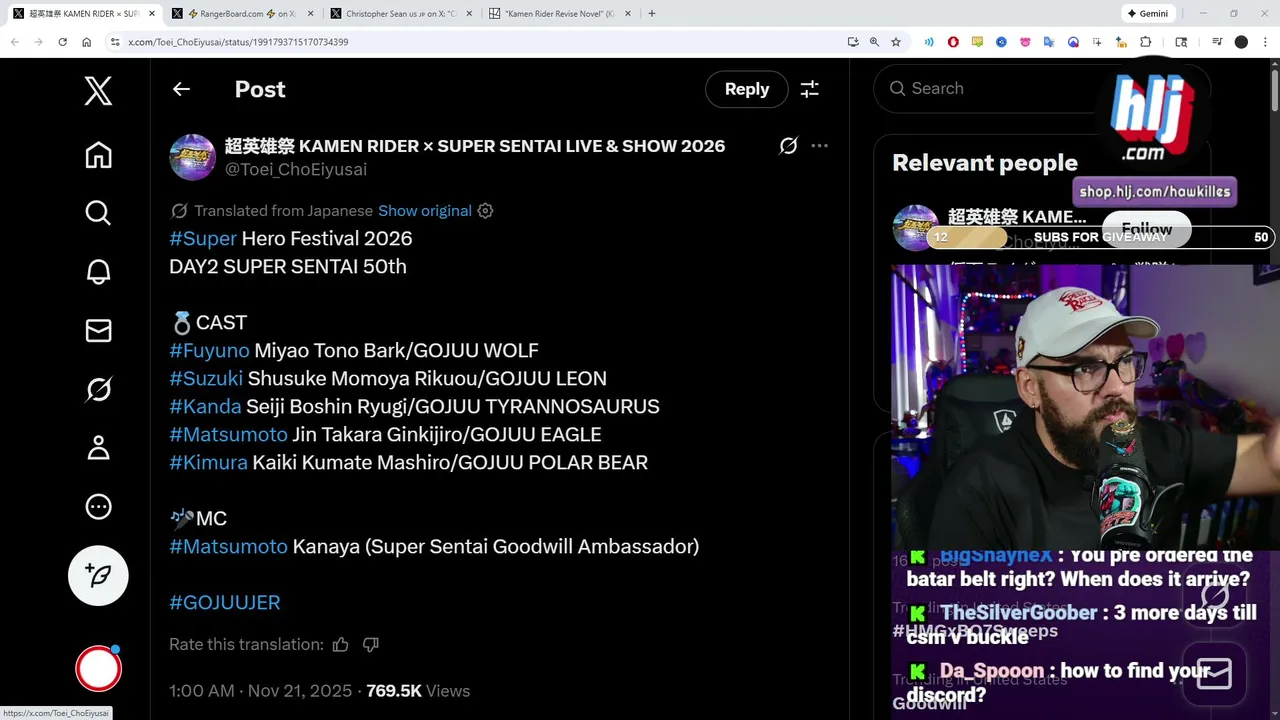Reload the page
1280x720 pixels.
[63, 42]
